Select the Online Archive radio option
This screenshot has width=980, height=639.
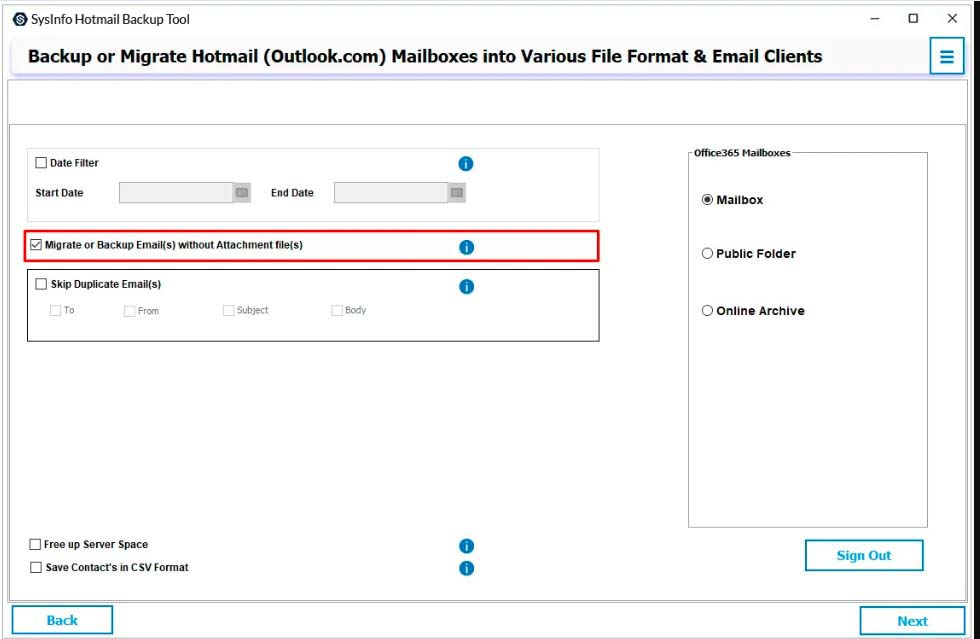pyautogui.click(x=707, y=310)
